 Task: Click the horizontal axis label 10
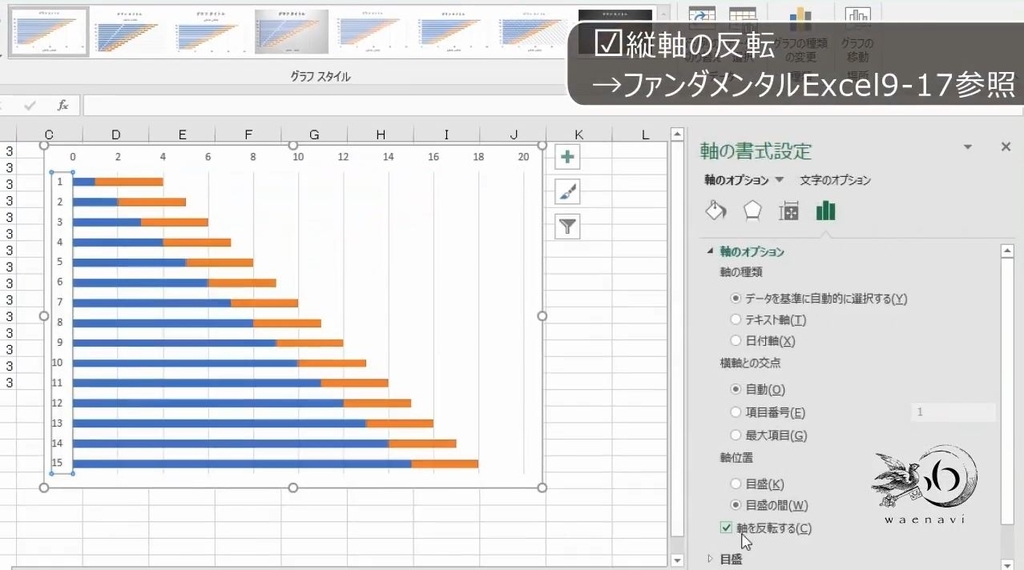(298, 157)
